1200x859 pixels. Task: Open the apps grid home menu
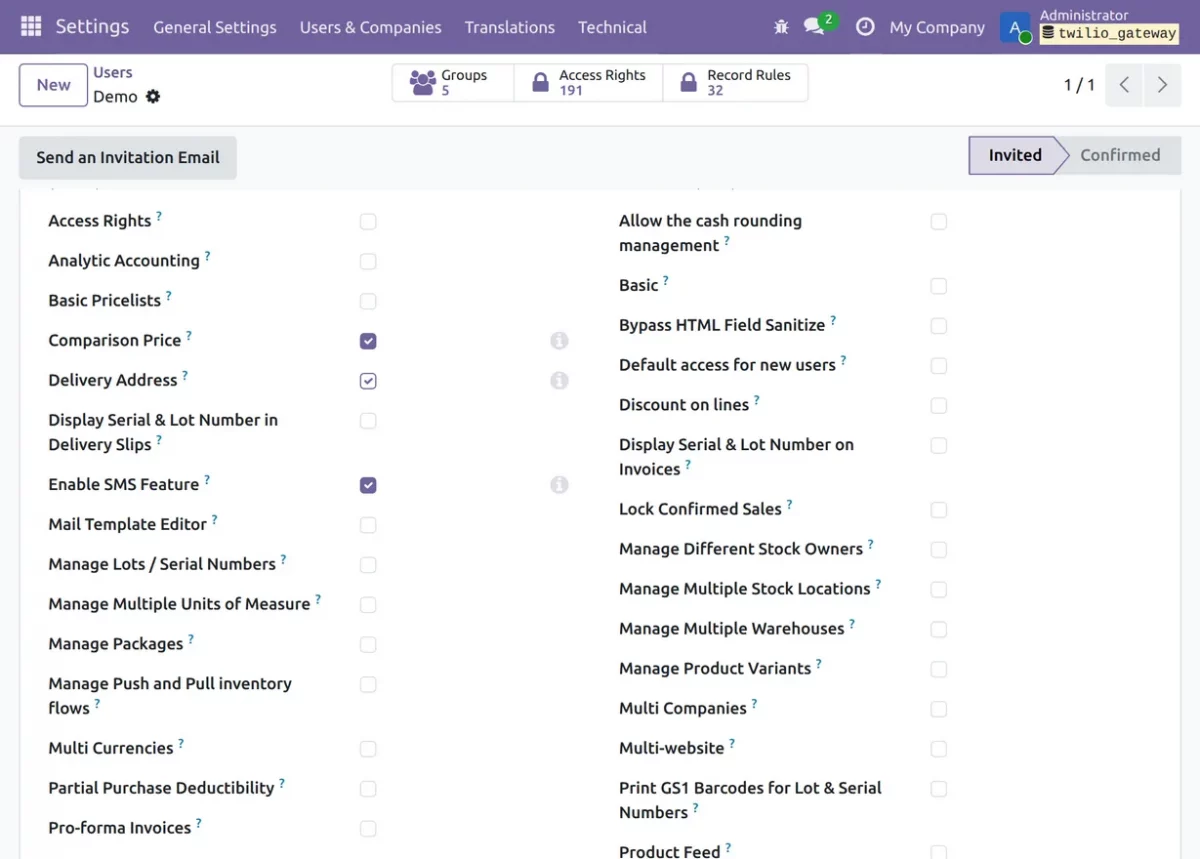pyautogui.click(x=31, y=27)
